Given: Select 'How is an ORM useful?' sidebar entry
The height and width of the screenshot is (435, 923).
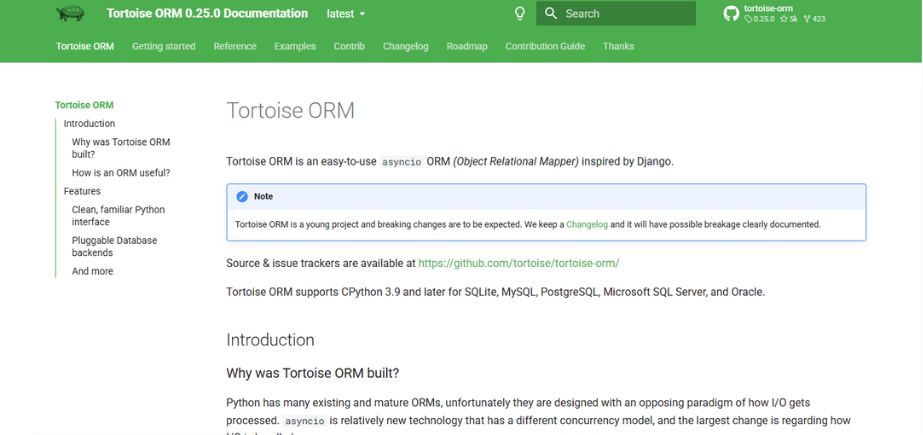Looking at the screenshot, I should [x=121, y=173].
